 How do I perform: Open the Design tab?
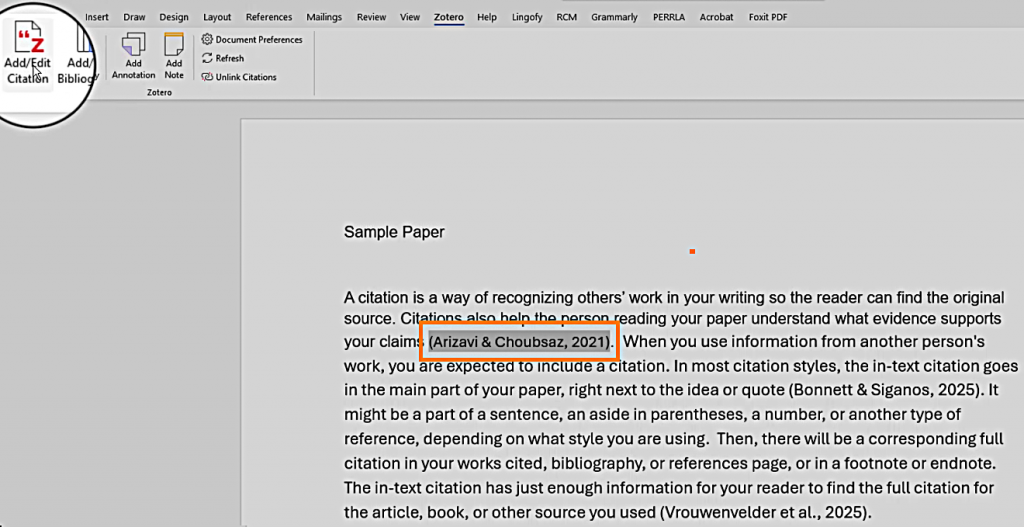173,17
